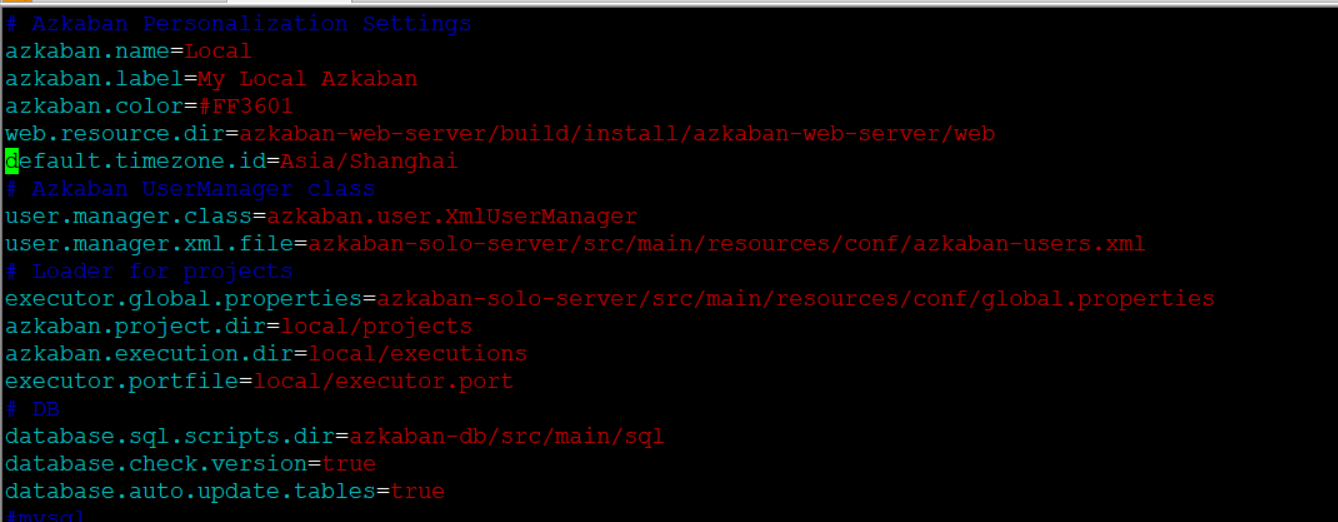The image size is (1338, 522).
Task: Click the green cursor on default.timezone.id
Action: click(x=12, y=161)
